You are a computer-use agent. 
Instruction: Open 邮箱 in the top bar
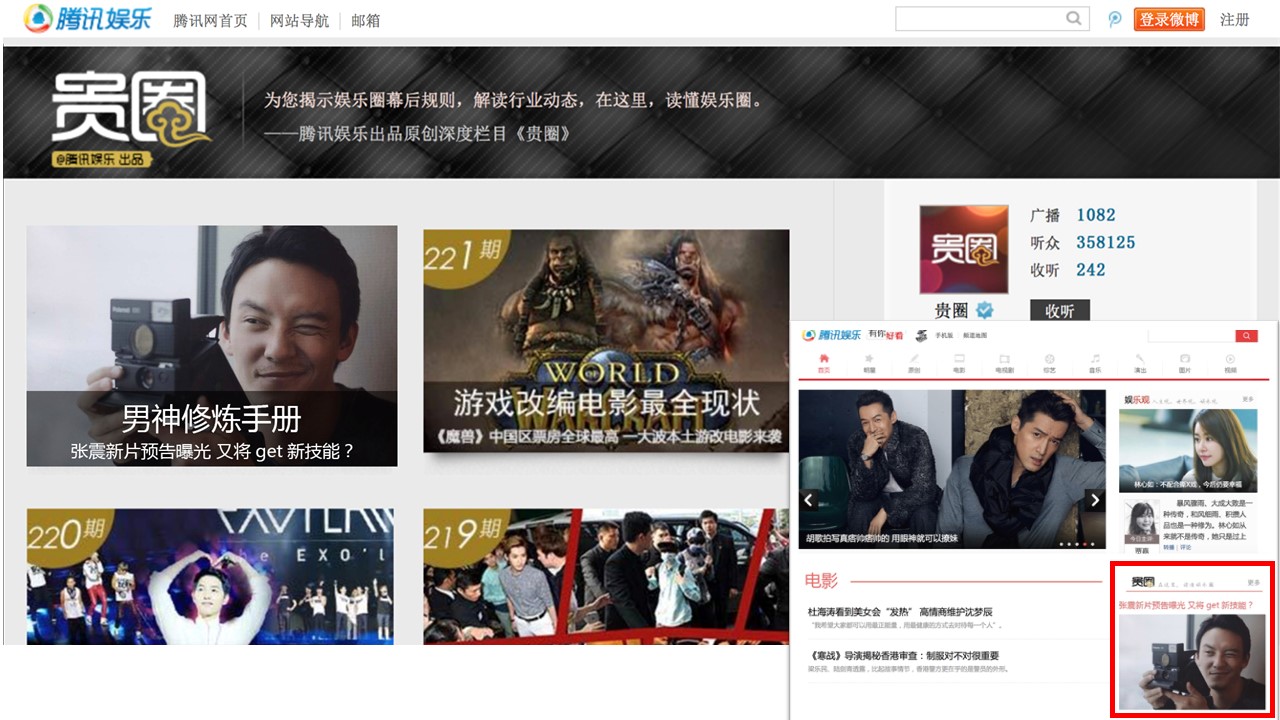pos(365,20)
